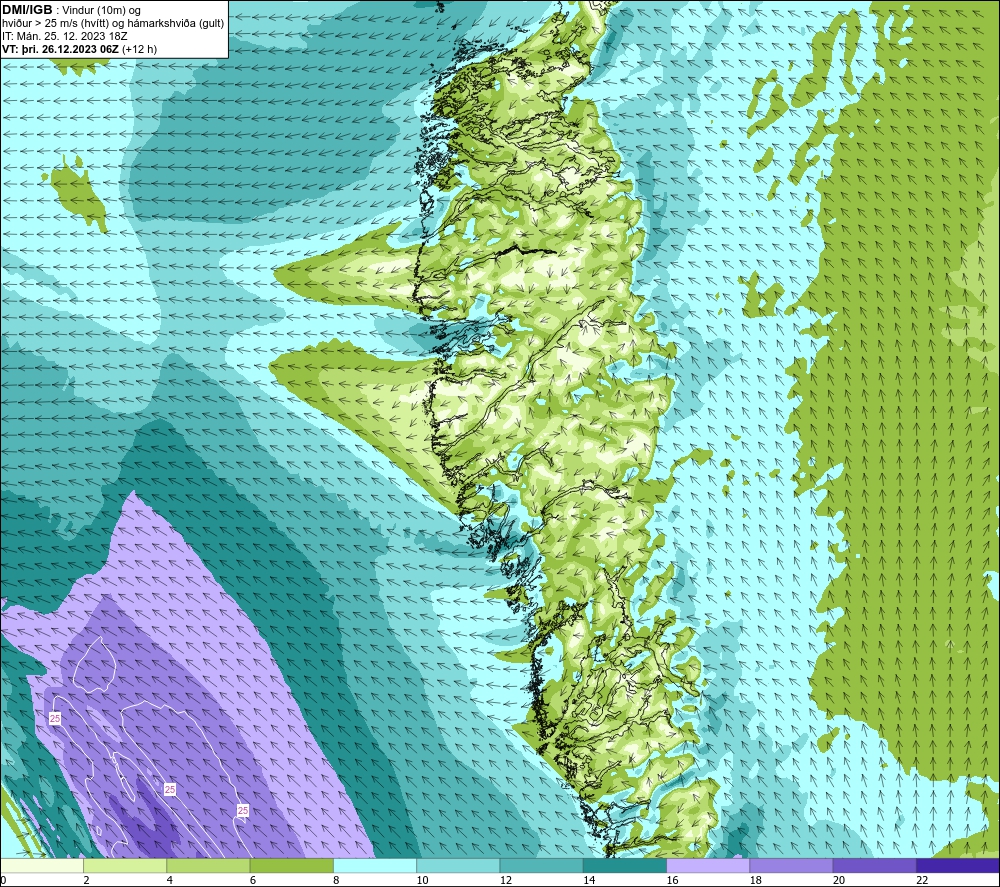Click the legend scale number 22
1000x887 pixels.
[922, 880]
